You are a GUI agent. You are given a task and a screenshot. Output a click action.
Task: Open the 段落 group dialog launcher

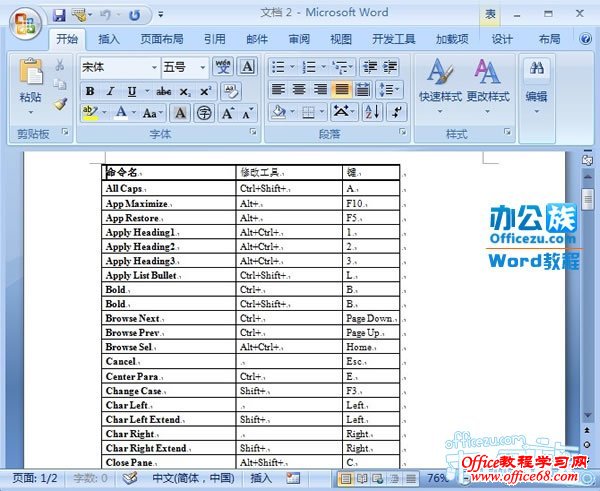[x=403, y=132]
